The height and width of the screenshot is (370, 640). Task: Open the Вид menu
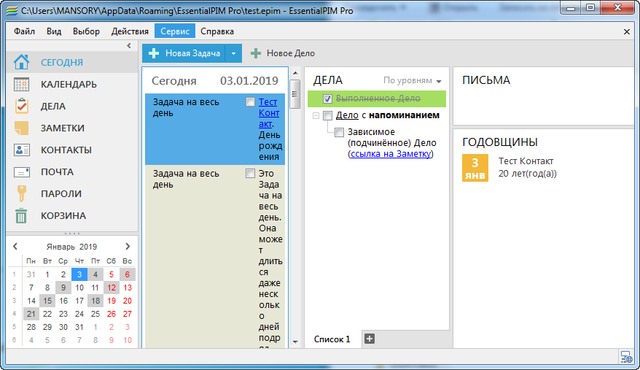[x=54, y=31]
